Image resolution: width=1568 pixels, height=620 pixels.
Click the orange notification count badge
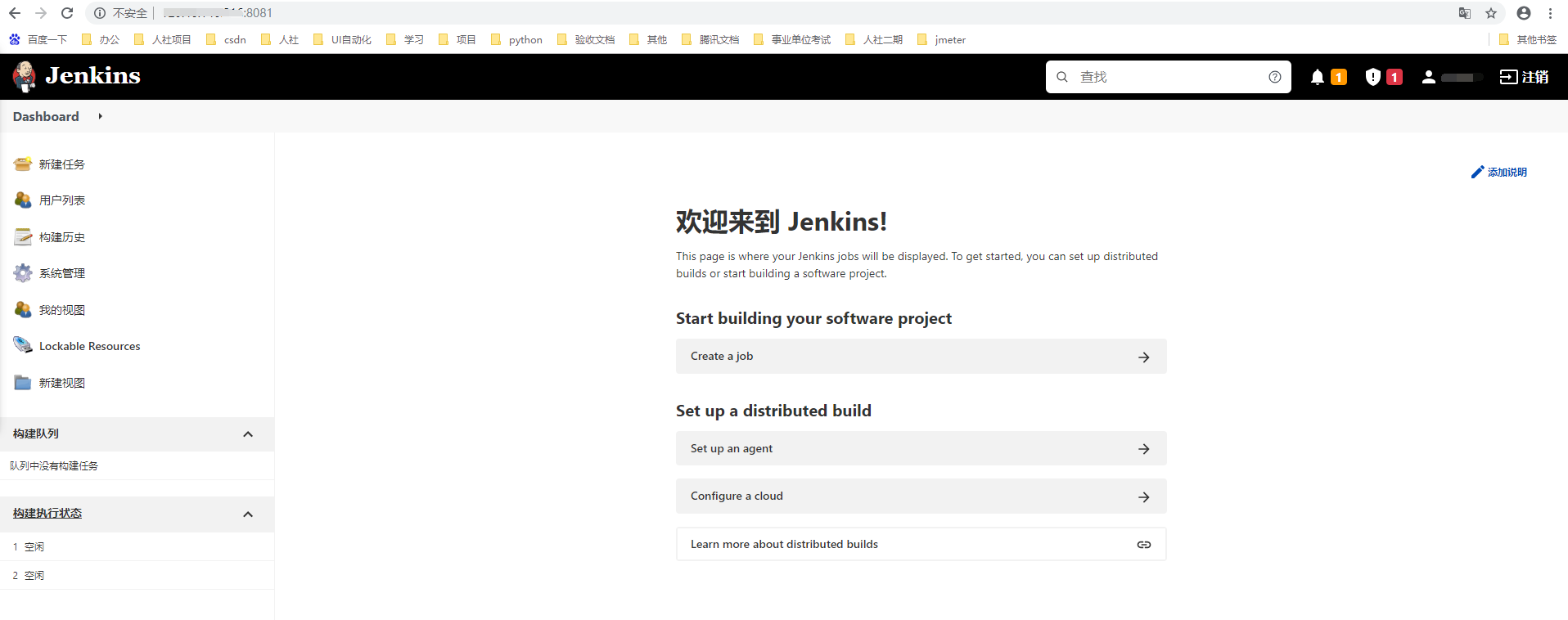1339,77
